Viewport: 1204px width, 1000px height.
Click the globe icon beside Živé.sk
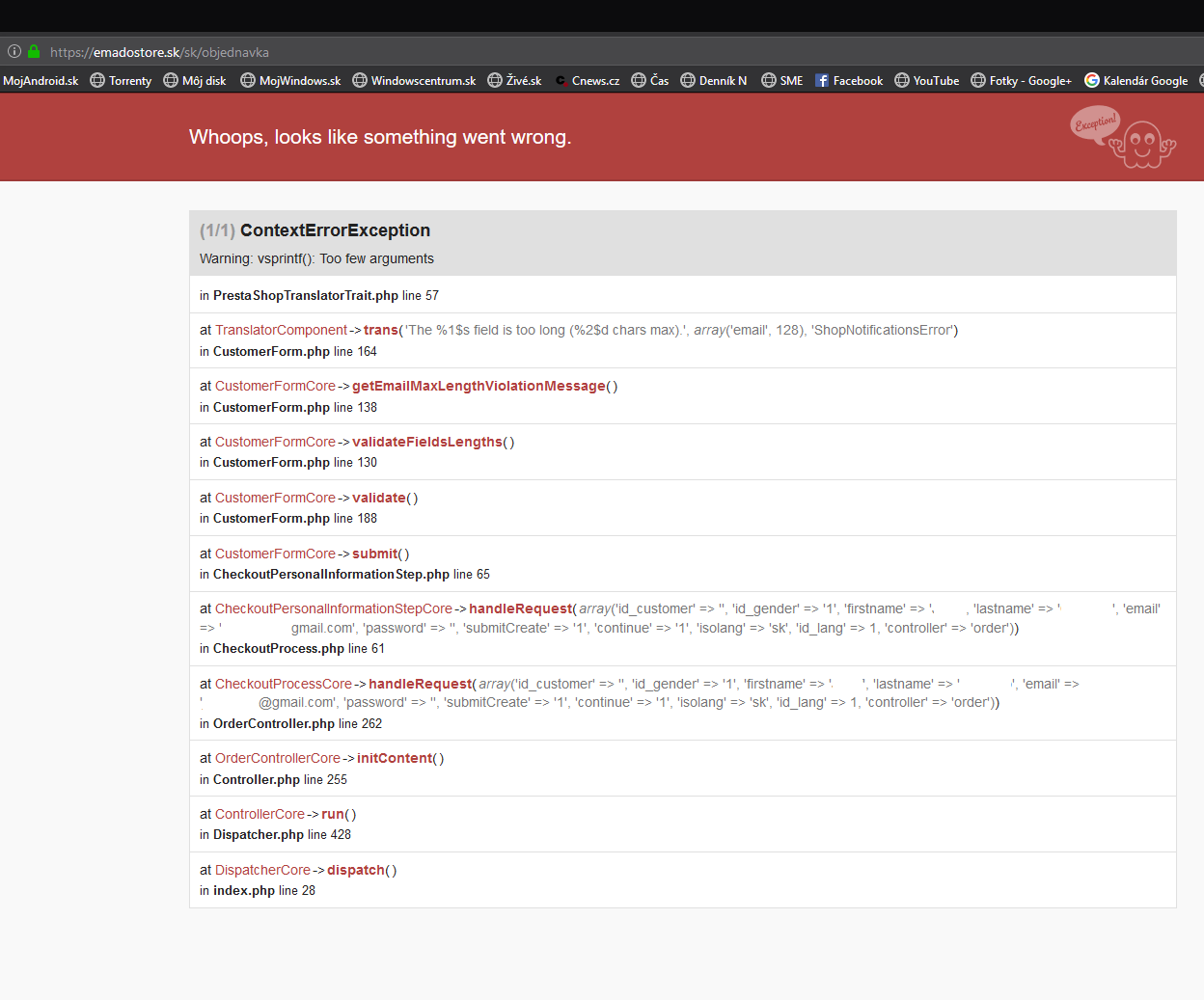(x=495, y=80)
